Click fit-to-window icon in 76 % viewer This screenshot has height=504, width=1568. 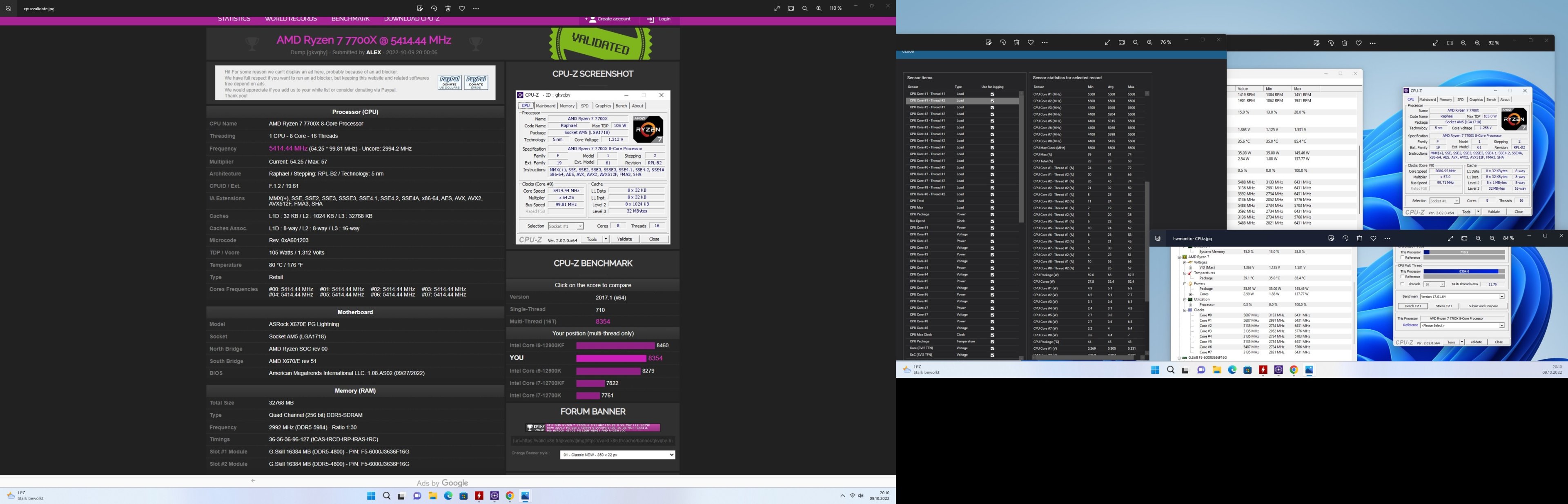click(x=1122, y=42)
